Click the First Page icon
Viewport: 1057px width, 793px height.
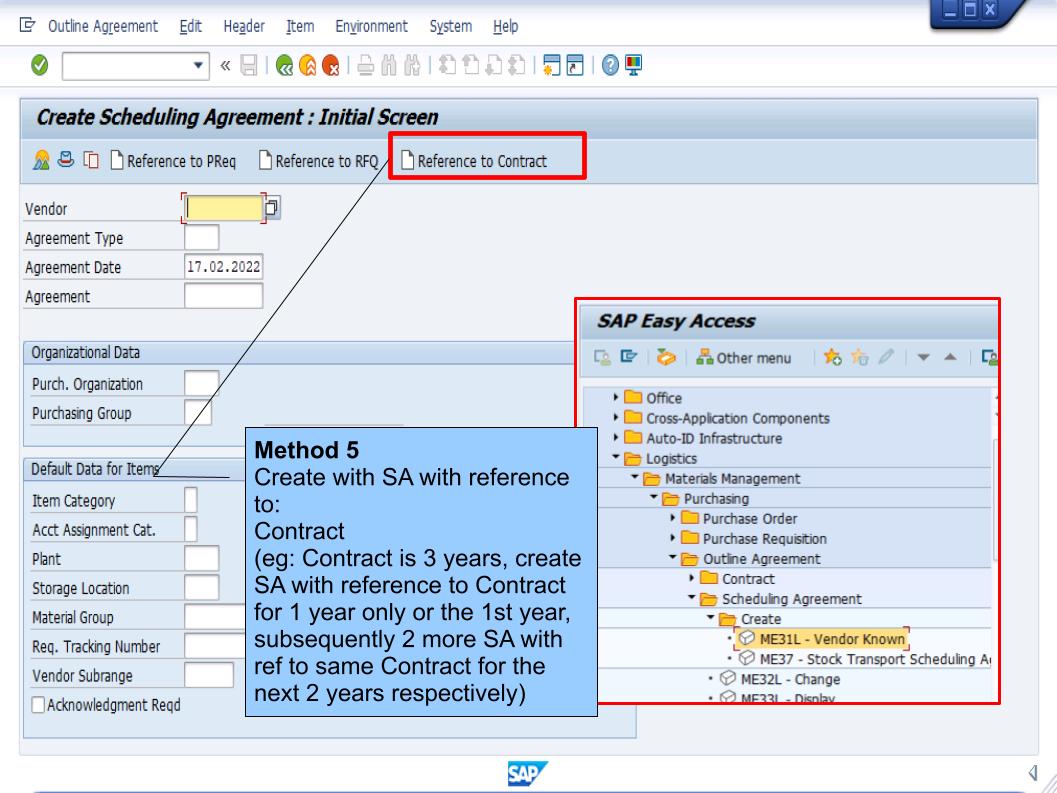tap(447, 65)
